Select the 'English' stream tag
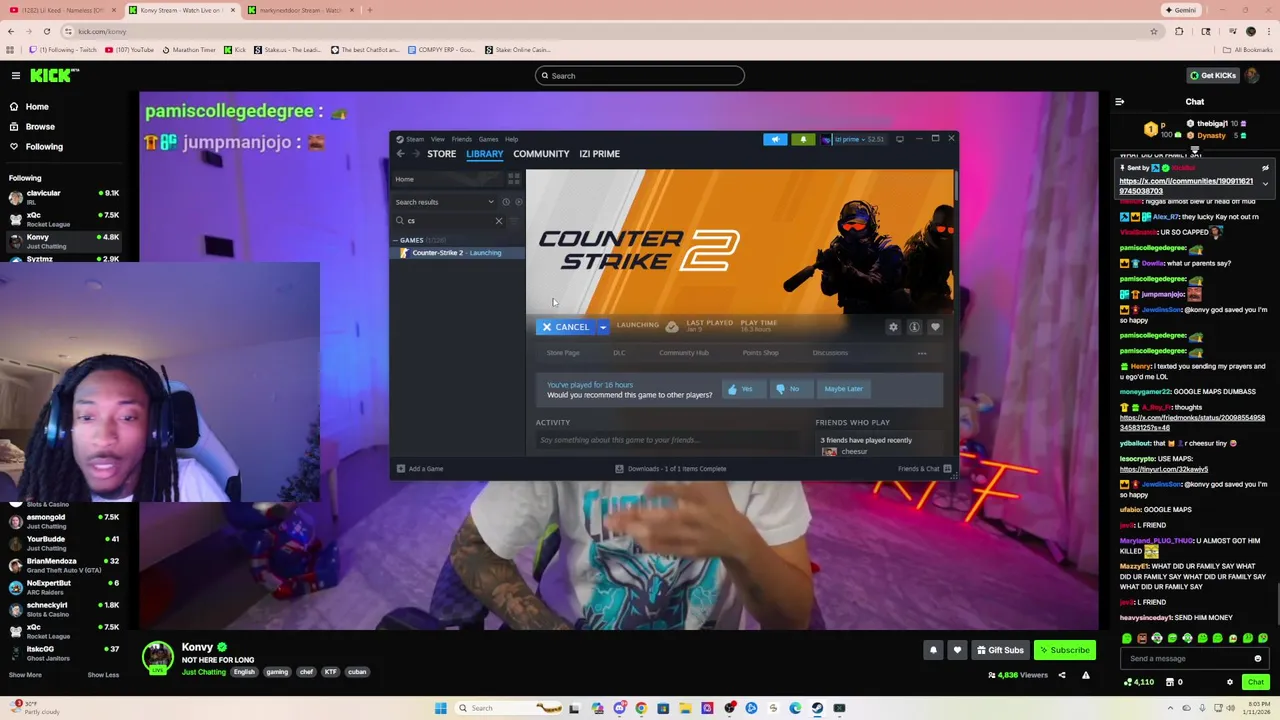This screenshot has height=720, width=1280. 244,672
